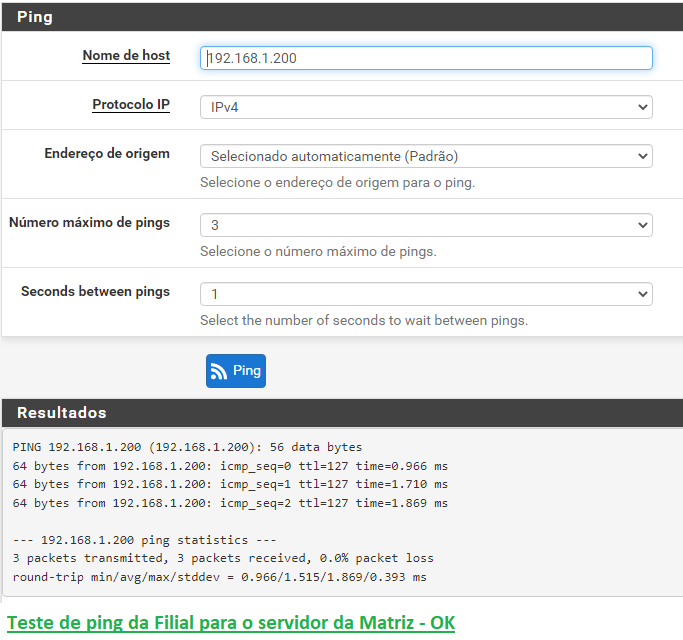Open the Número máximo de pings dropdown
Screen dimensions: 683x640
click(x=426, y=225)
